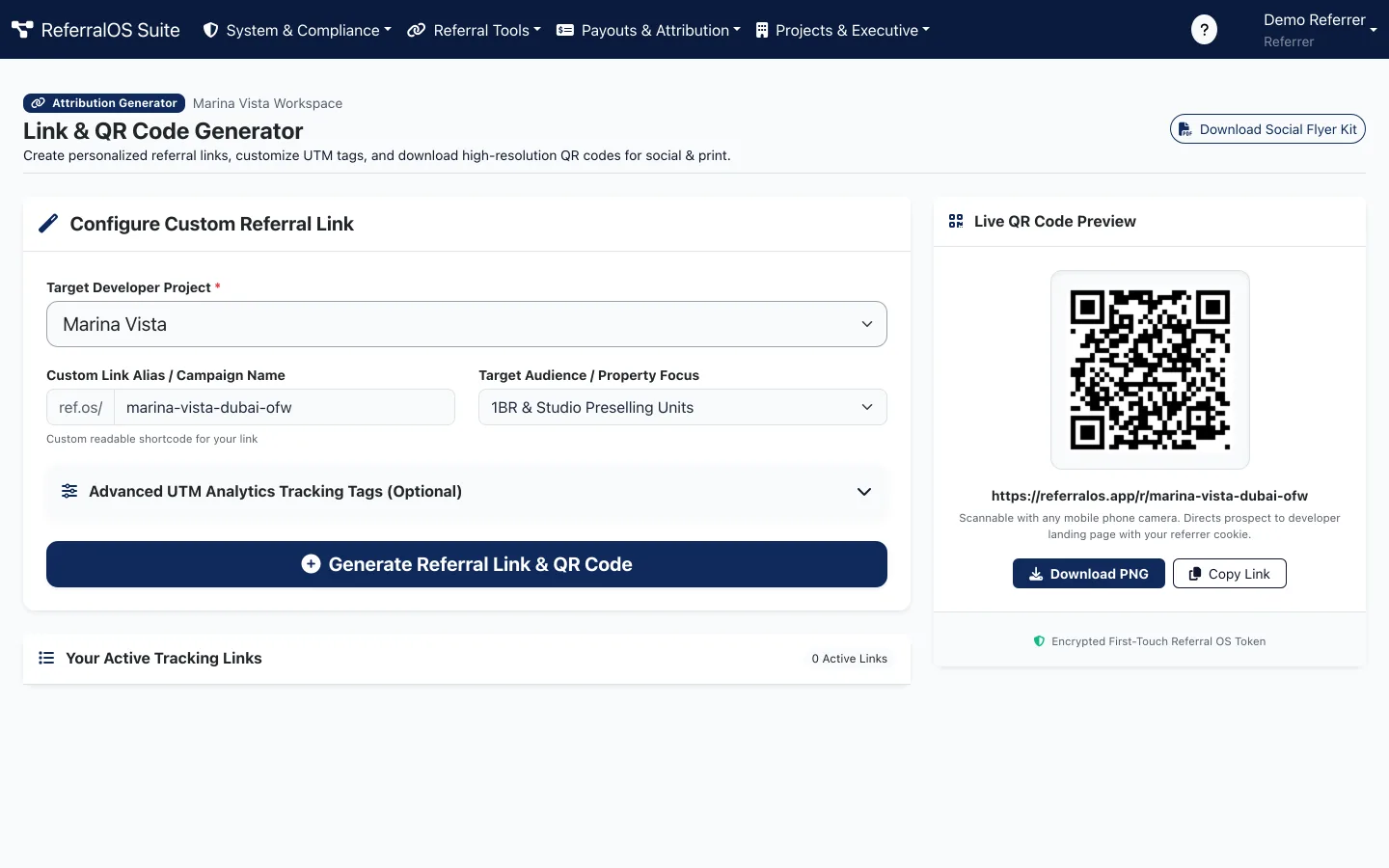Image resolution: width=1389 pixels, height=868 pixels.
Task: Open the Projects & Executive menu
Action: pyautogui.click(x=843, y=30)
